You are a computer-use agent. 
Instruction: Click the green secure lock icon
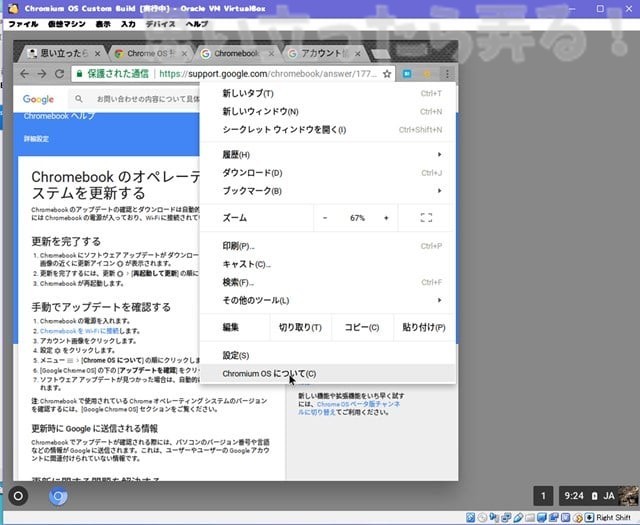(79, 74)
